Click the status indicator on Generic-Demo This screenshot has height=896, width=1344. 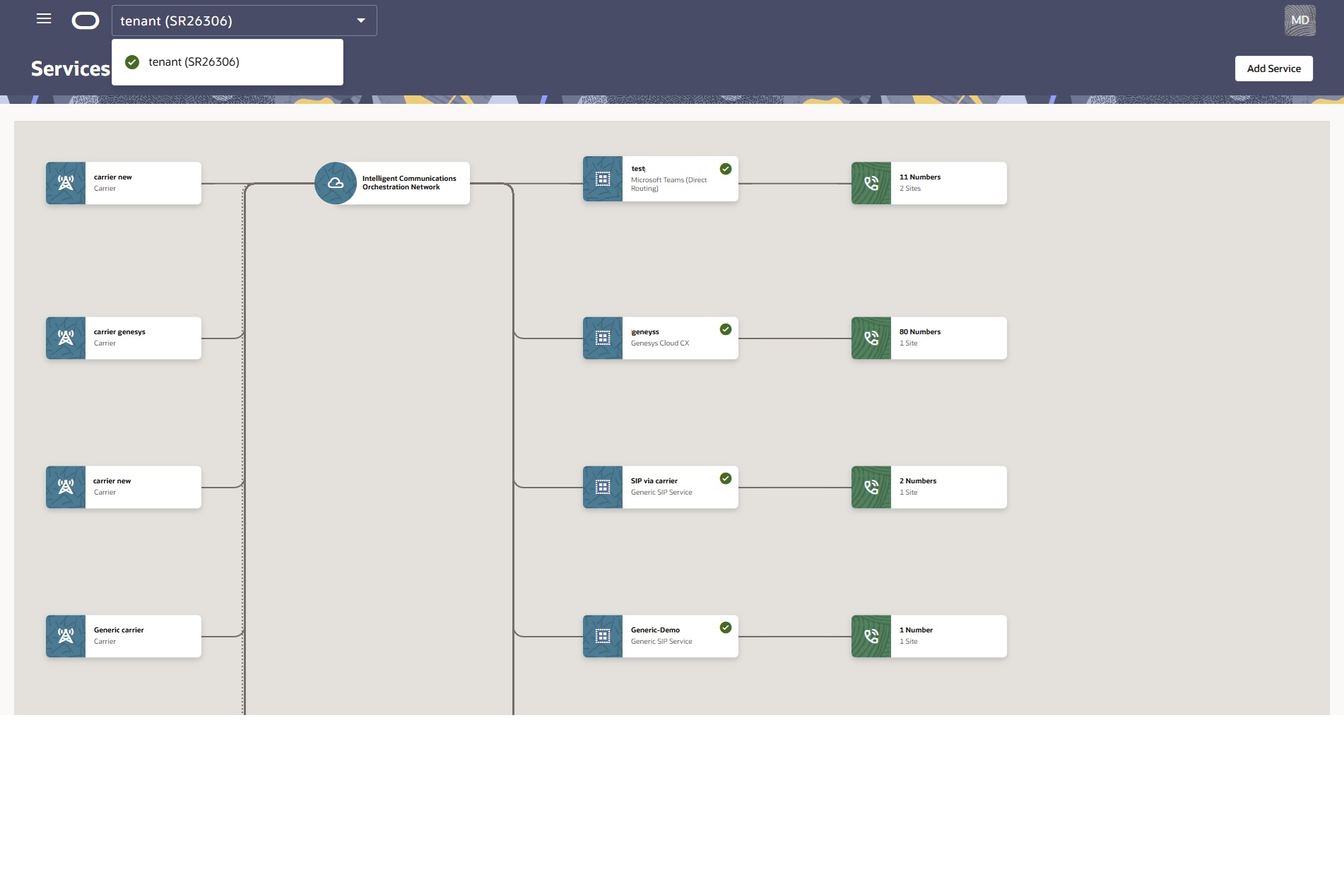(725, 627)
